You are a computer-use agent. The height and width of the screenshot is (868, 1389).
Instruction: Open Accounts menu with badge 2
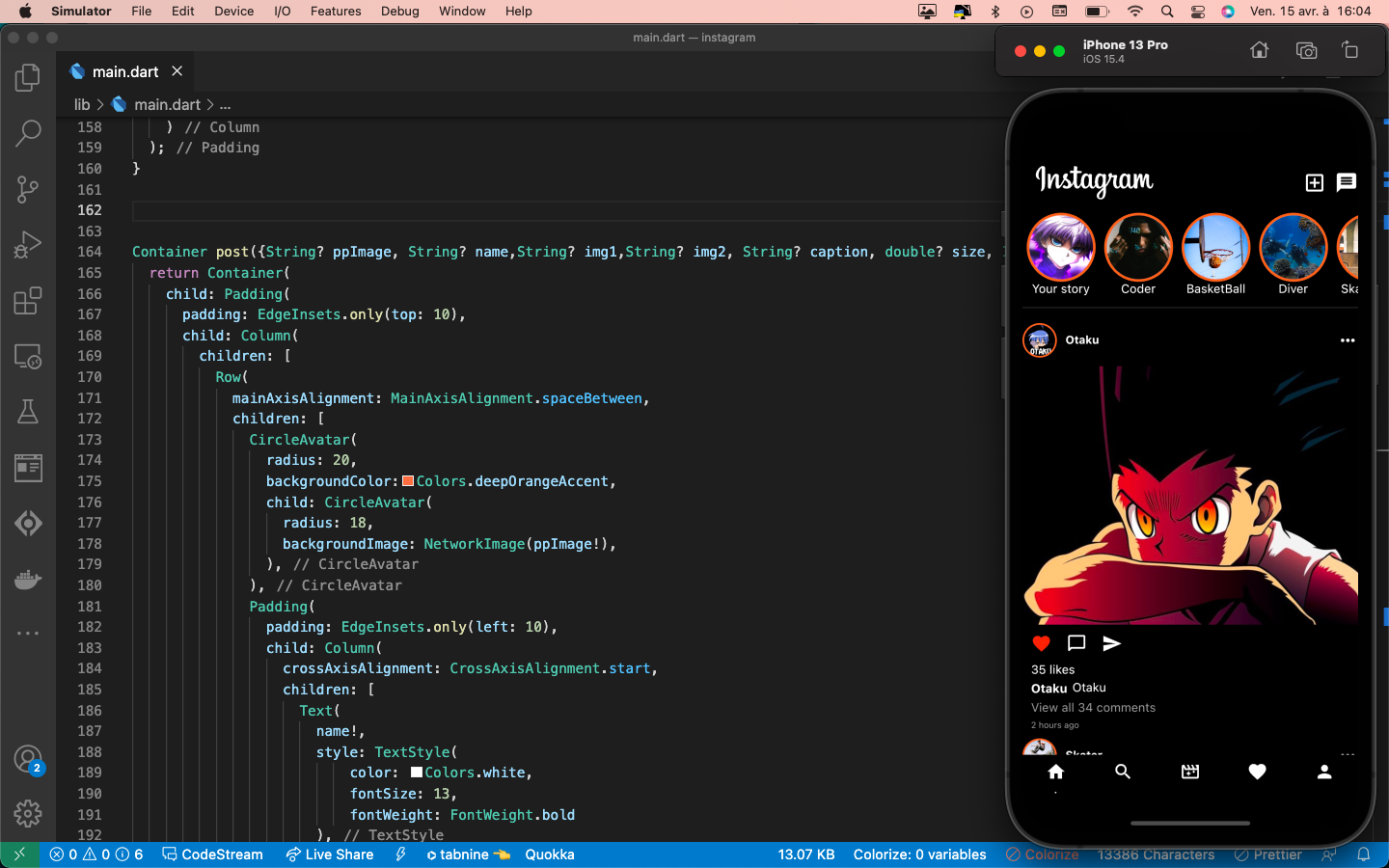pos(28,760)
